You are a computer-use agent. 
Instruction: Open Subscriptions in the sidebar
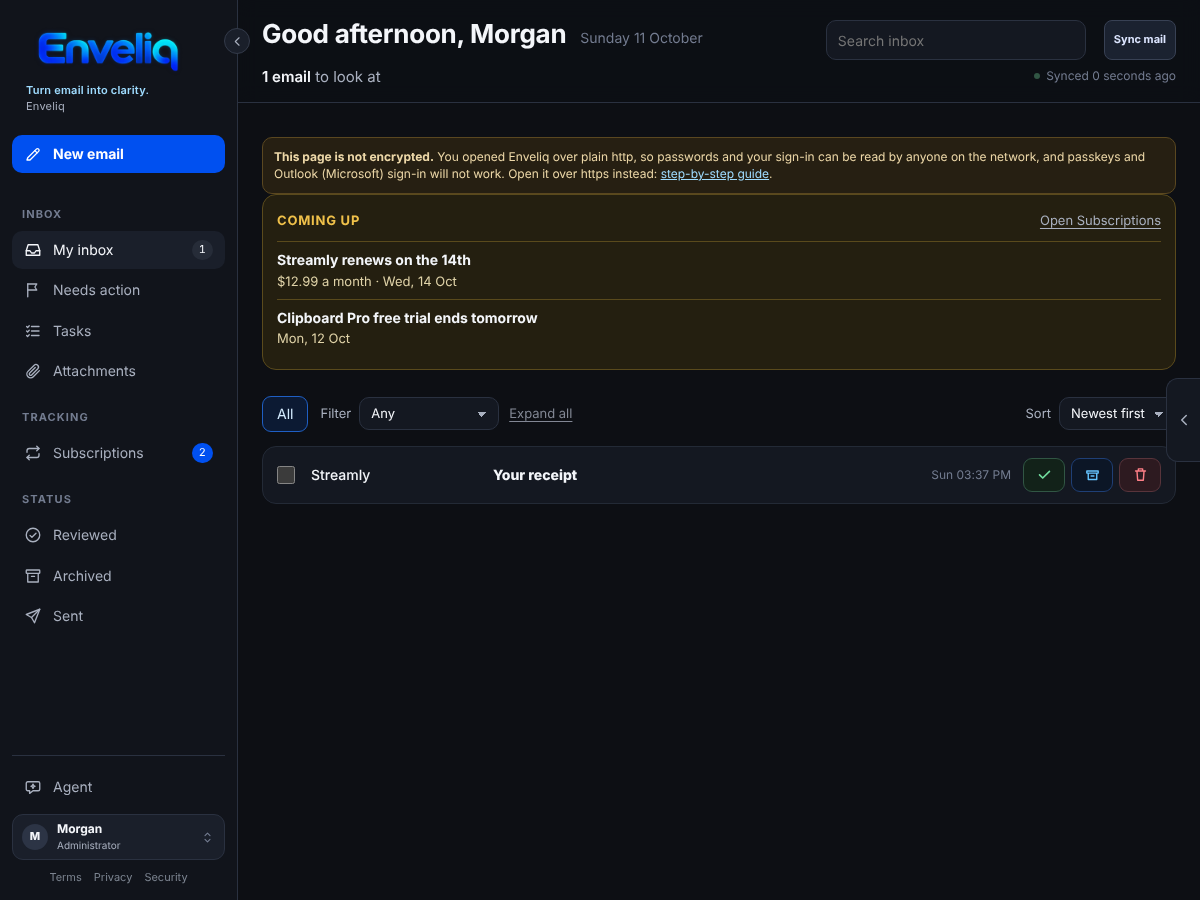[x=118, y=453]
